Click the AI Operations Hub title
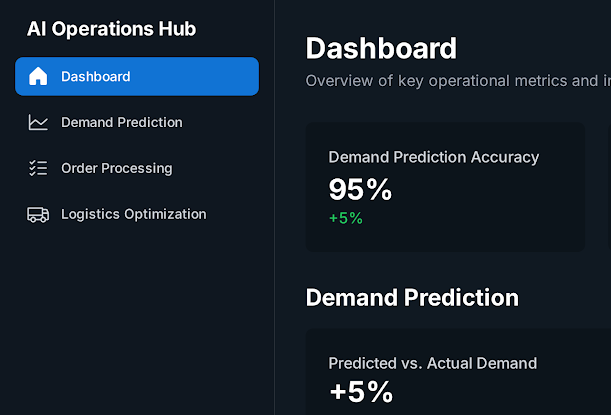The width and height of the screenshot is (611, 415). pos(111,28)
